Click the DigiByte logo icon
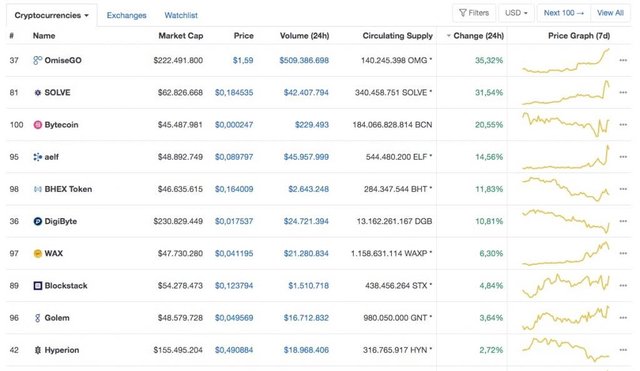Viewport: 640px width, 371px height. tap(38, 222)
